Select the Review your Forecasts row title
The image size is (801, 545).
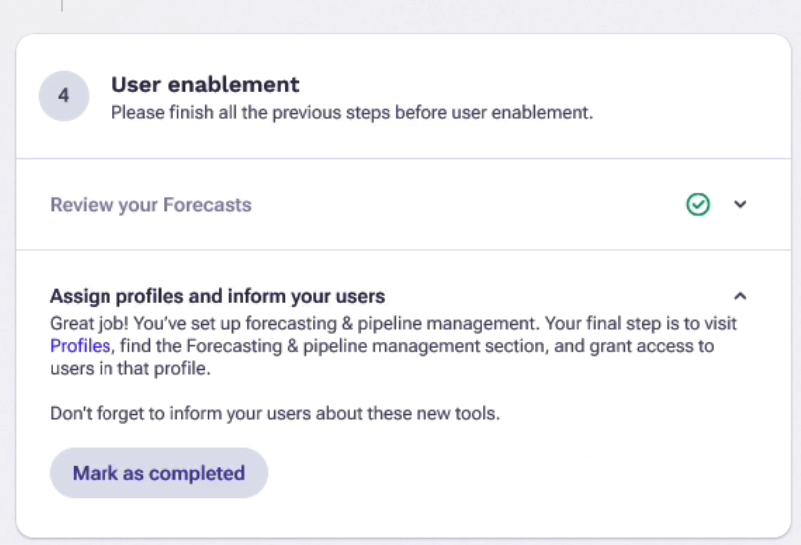[x=151, y=205]
